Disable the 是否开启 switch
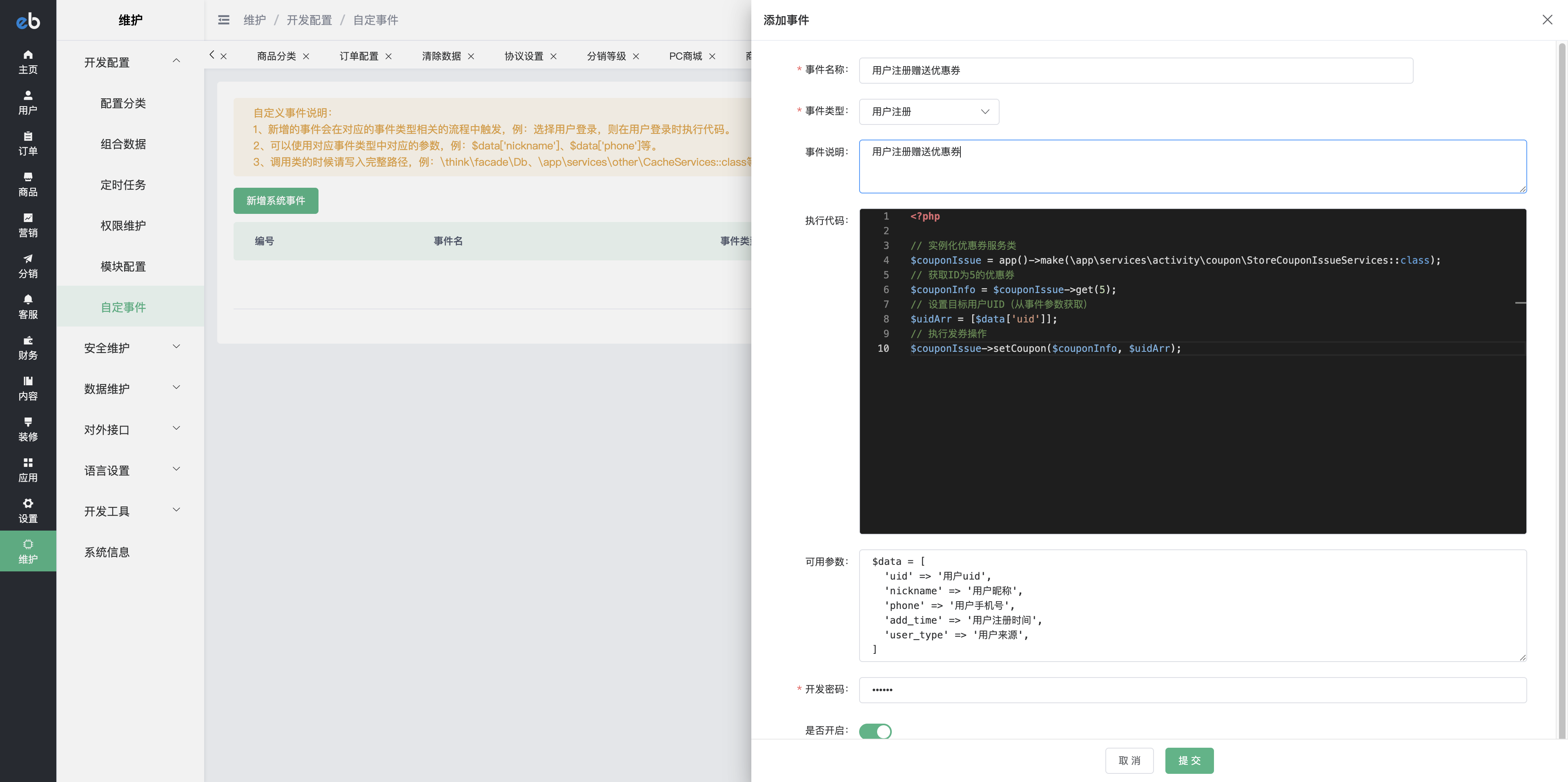 coord(875,731)
